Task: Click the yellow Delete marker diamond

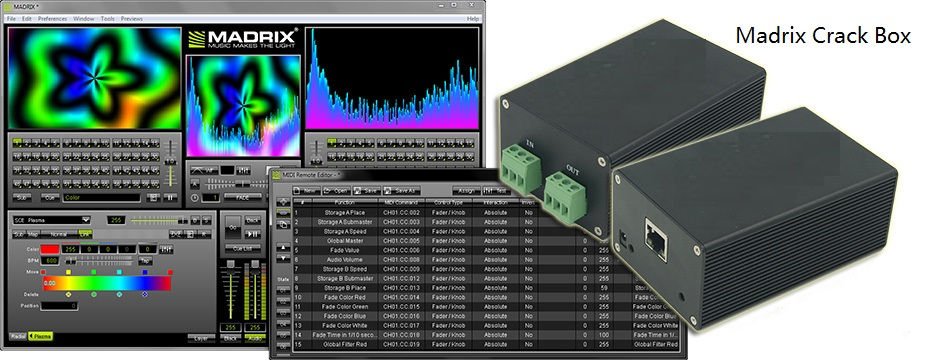Action: 68,295
